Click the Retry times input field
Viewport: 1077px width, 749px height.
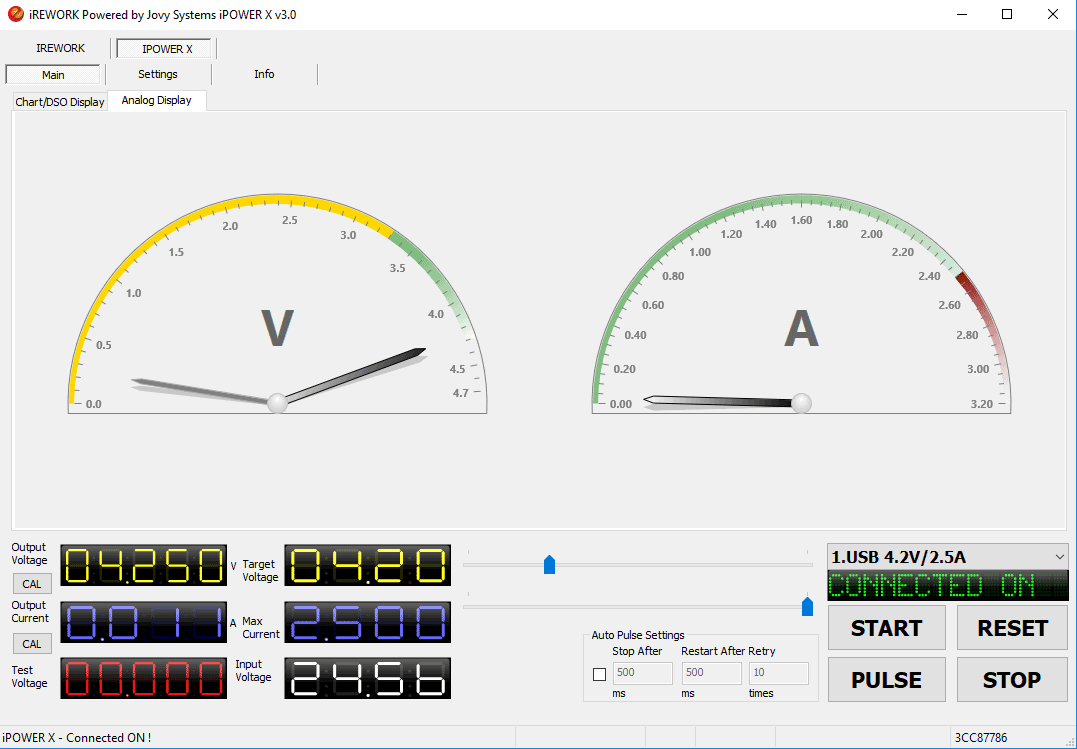click(x=778, y=673)
